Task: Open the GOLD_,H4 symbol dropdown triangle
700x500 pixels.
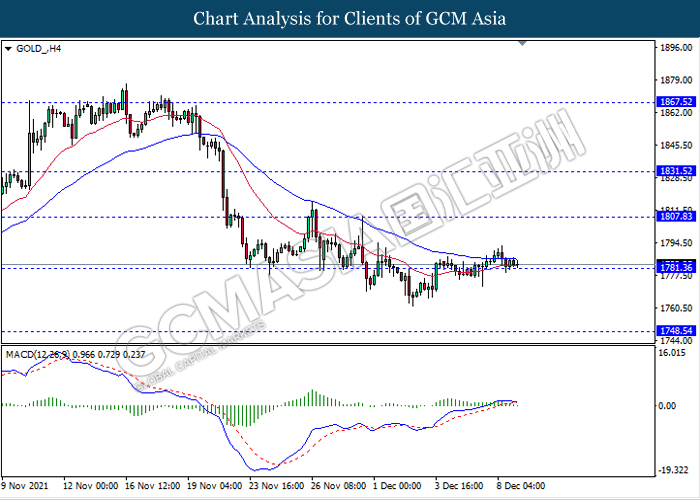Action: (x=8, y=49)
